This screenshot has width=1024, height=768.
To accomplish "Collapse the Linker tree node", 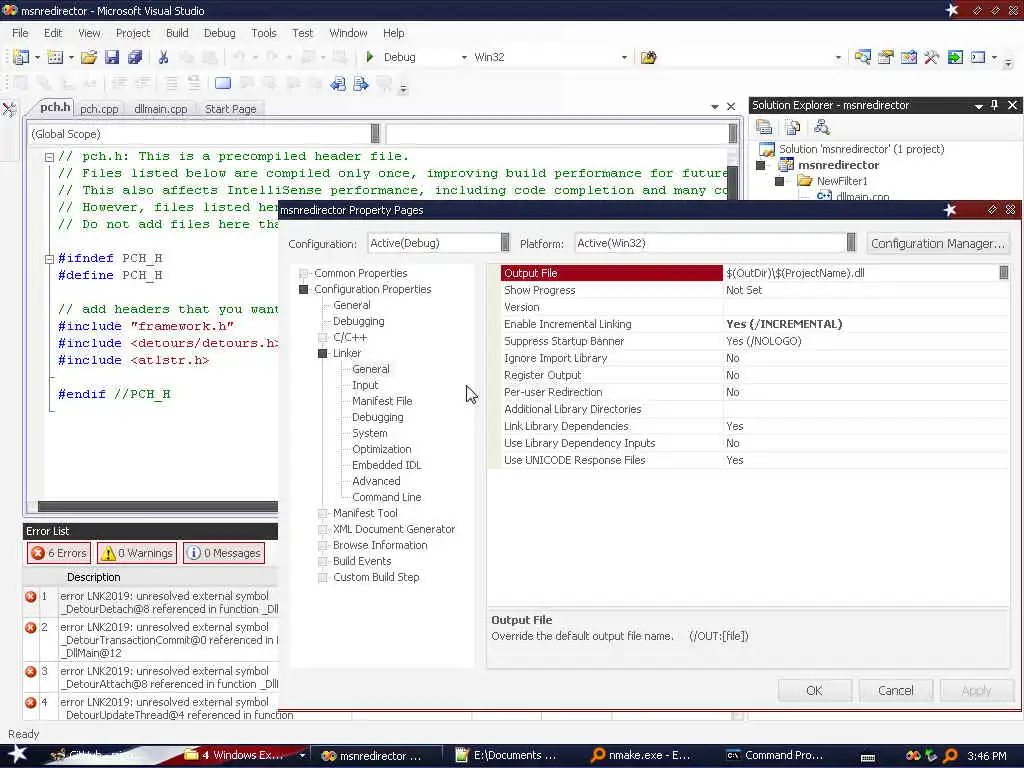I will [323, 353].
